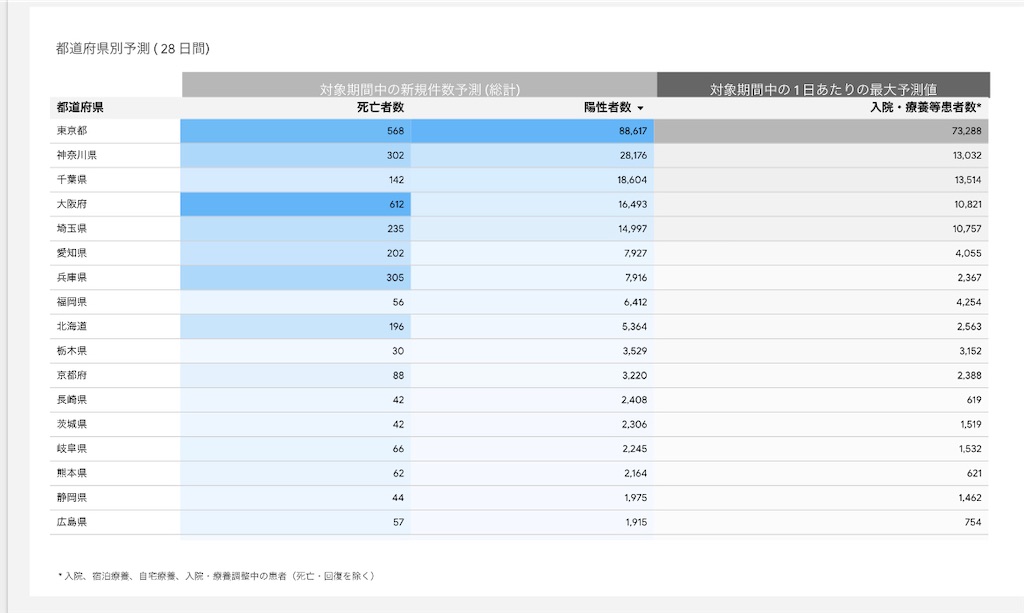
Task: Select the 京都府 row label
Action: [x=72, y=375]
